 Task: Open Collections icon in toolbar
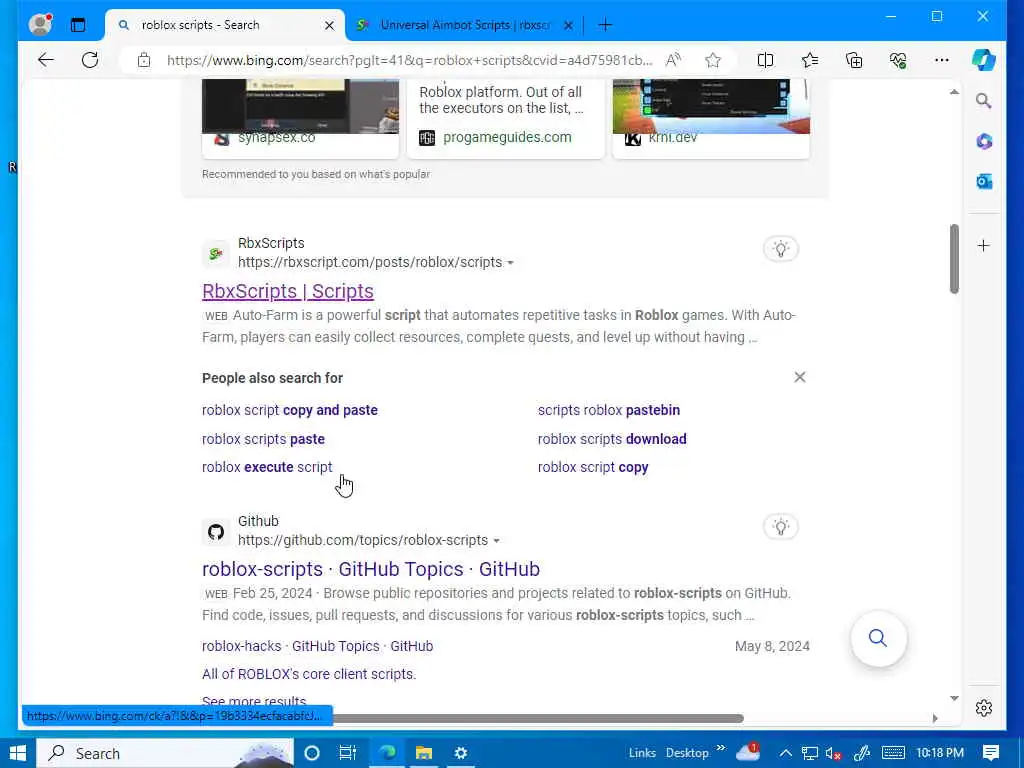(x=854, y=60)
